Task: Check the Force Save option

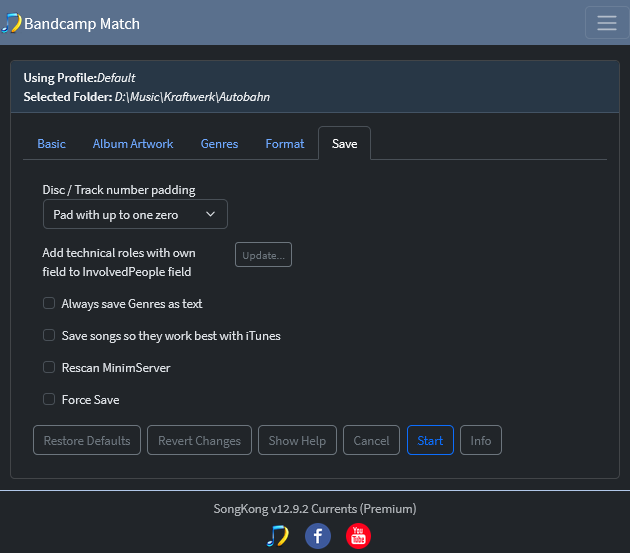Action: [x=49, y=399]
